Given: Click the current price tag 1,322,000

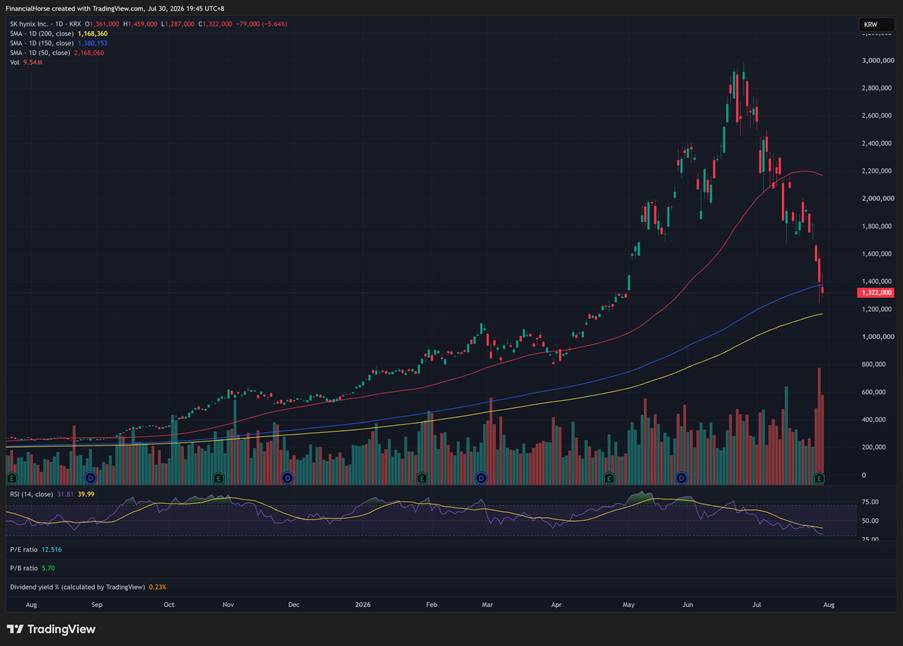Looking at the screenshot, I should point(876,292).
